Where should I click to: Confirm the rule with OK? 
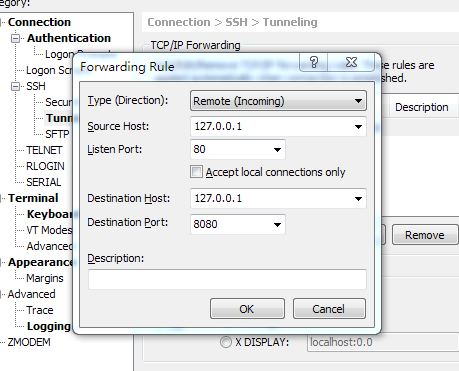(247, 309)
